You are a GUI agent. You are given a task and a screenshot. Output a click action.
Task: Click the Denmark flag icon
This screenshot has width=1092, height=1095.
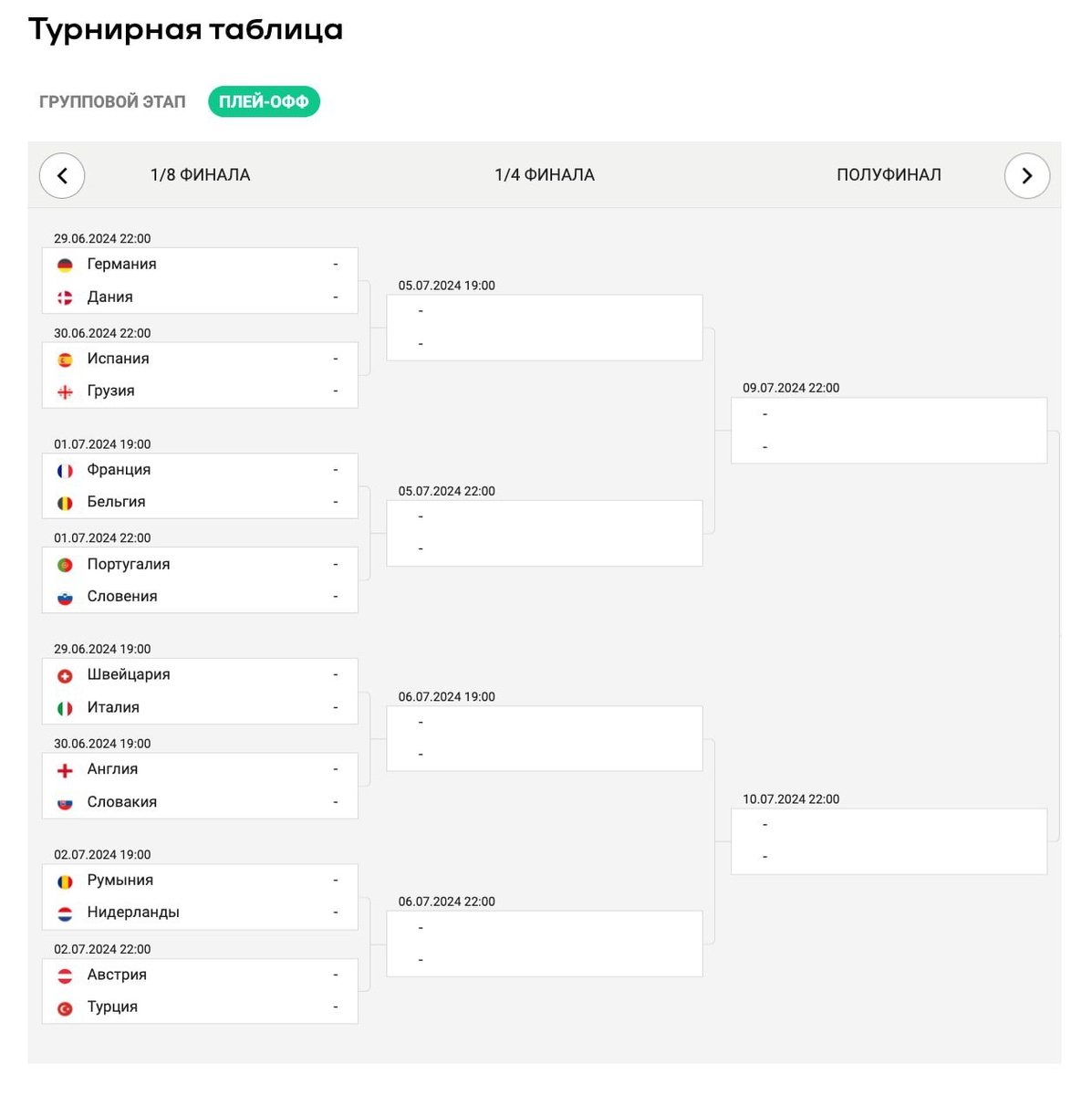pos(65,297)
